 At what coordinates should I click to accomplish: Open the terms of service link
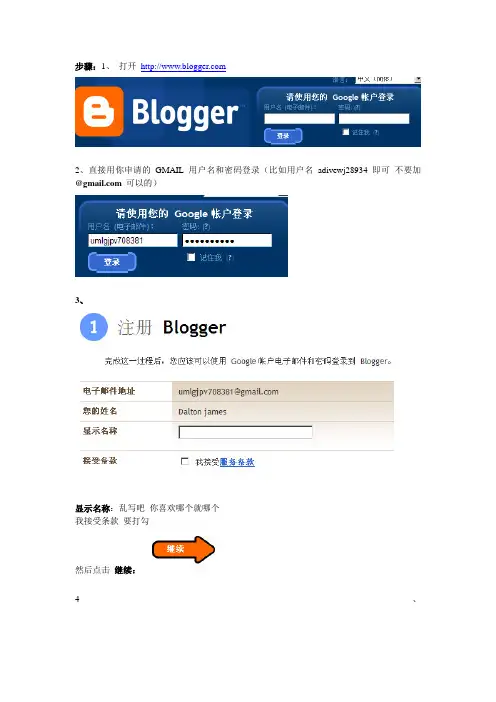coord(237,462)
